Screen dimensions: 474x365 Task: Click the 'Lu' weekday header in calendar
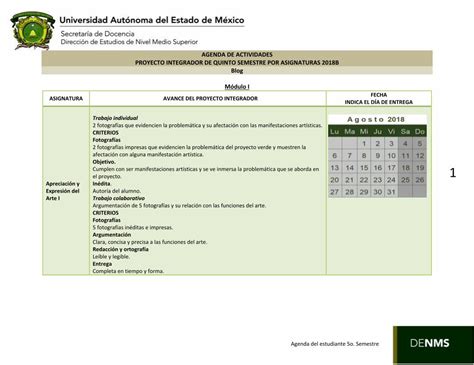click(335, 132)
